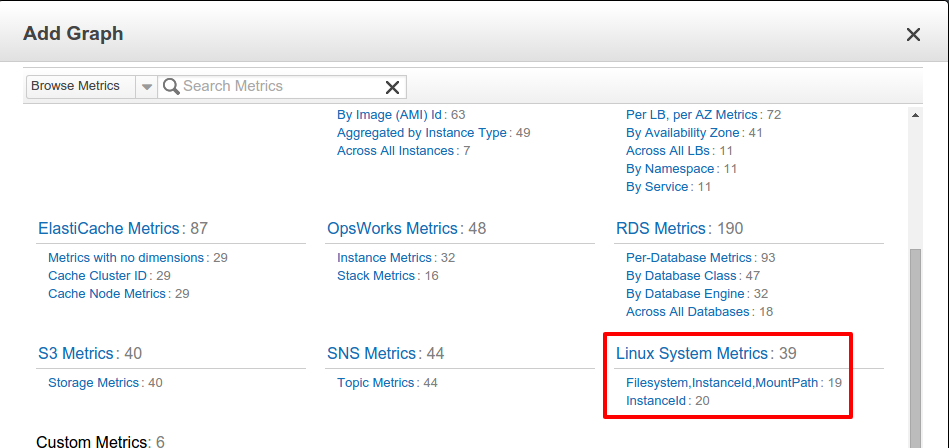
Task: Open ElastiCache Metrics heading
Action: click(108, 228)
